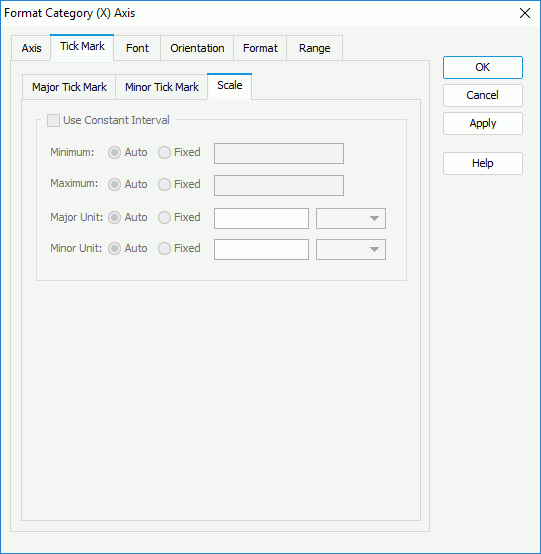Image resolution: width=541 pixels, height=554 pixels.
Task: Switch to the Range tab
Action: coord(314,48)
